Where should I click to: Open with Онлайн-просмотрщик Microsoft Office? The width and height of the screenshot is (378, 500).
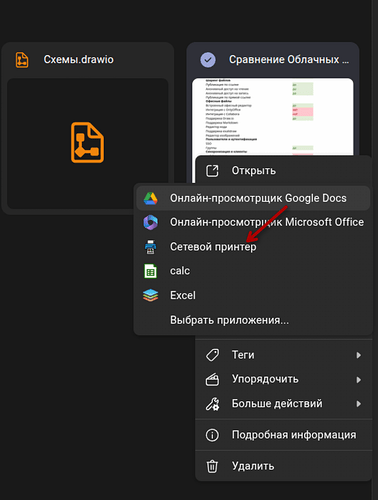[253, 222]
